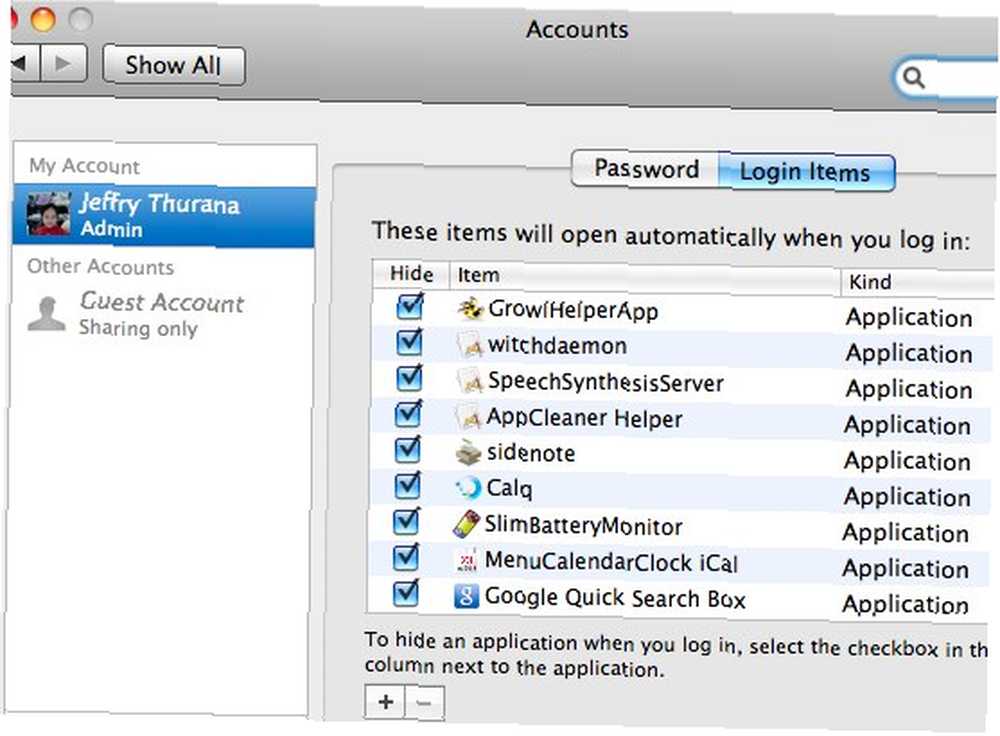This screenshot has height=736, width=1000.
Task: Remove login item with minus button
Action: 424,702
